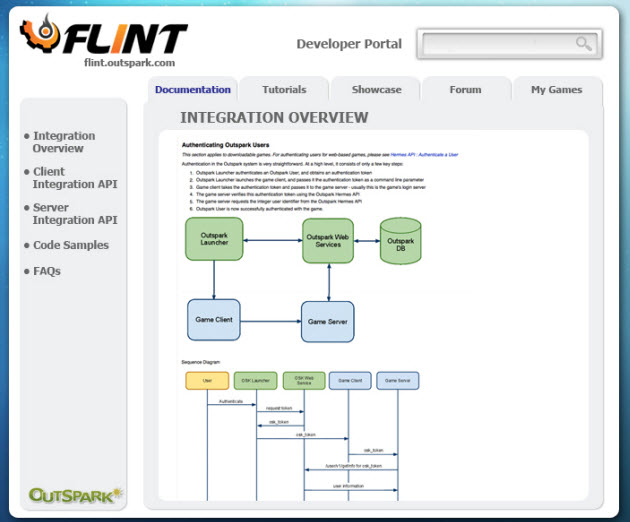Screen dimensions: 630x522
Task: Click the Authenticating Outspark Users heading
Action: (225, 145)
